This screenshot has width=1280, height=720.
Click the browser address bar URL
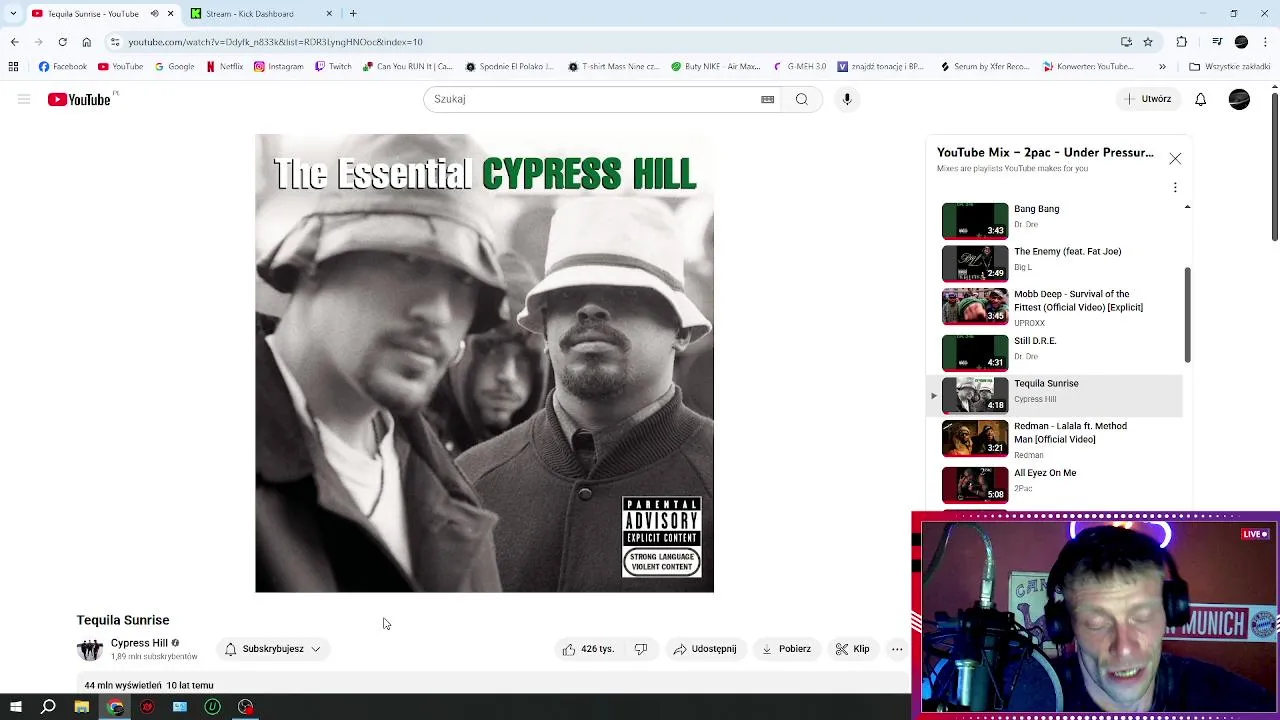pyautogui.click(x=275, y=42)
